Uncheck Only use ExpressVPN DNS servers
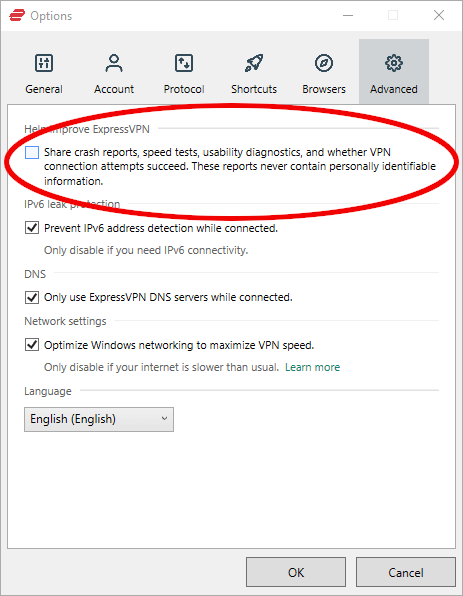This screenshot has height=596, width=463. pyautogui.click(x=32, y=297)
